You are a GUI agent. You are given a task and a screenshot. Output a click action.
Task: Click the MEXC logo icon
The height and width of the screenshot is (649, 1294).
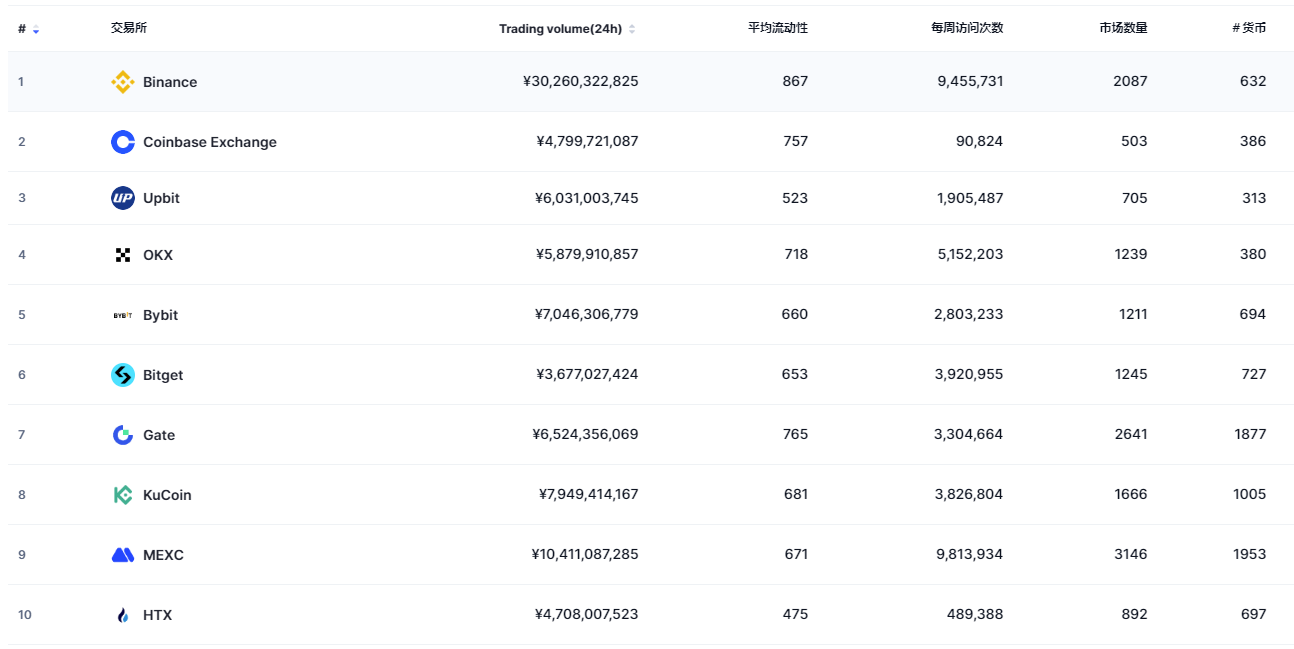point(123,555)
